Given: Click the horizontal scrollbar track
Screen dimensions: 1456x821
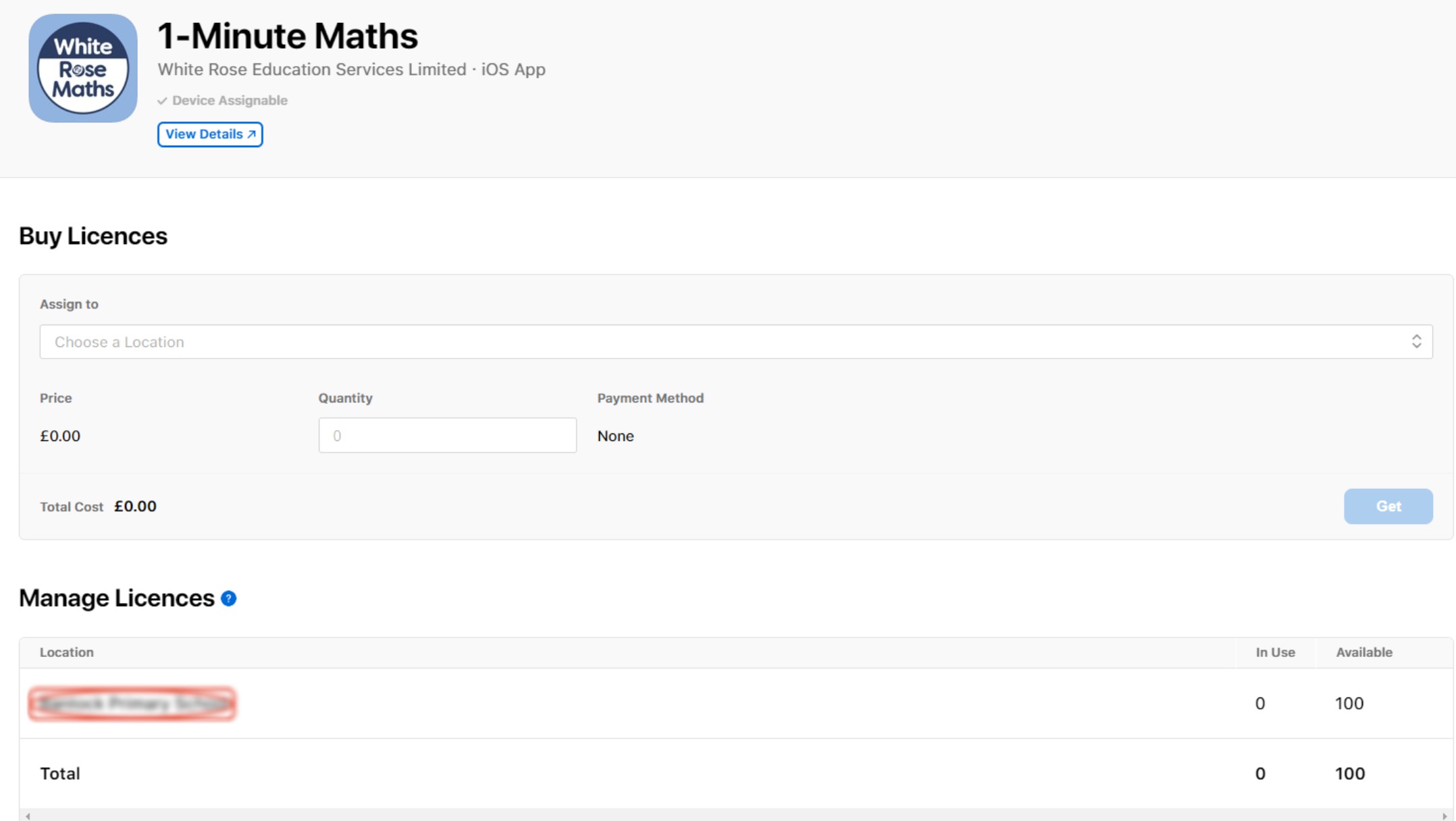Looking at the screenshot, I should [x=736, y=816].
